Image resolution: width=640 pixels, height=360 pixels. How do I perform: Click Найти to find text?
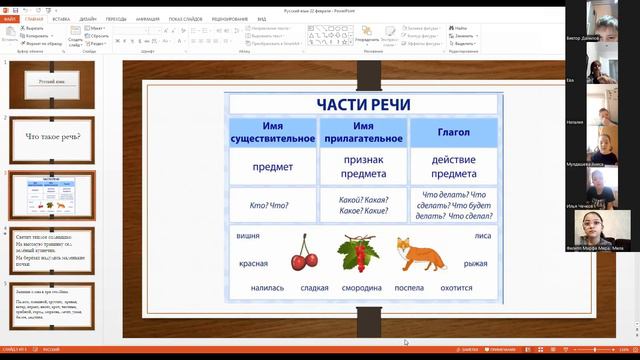click(458, 28)
